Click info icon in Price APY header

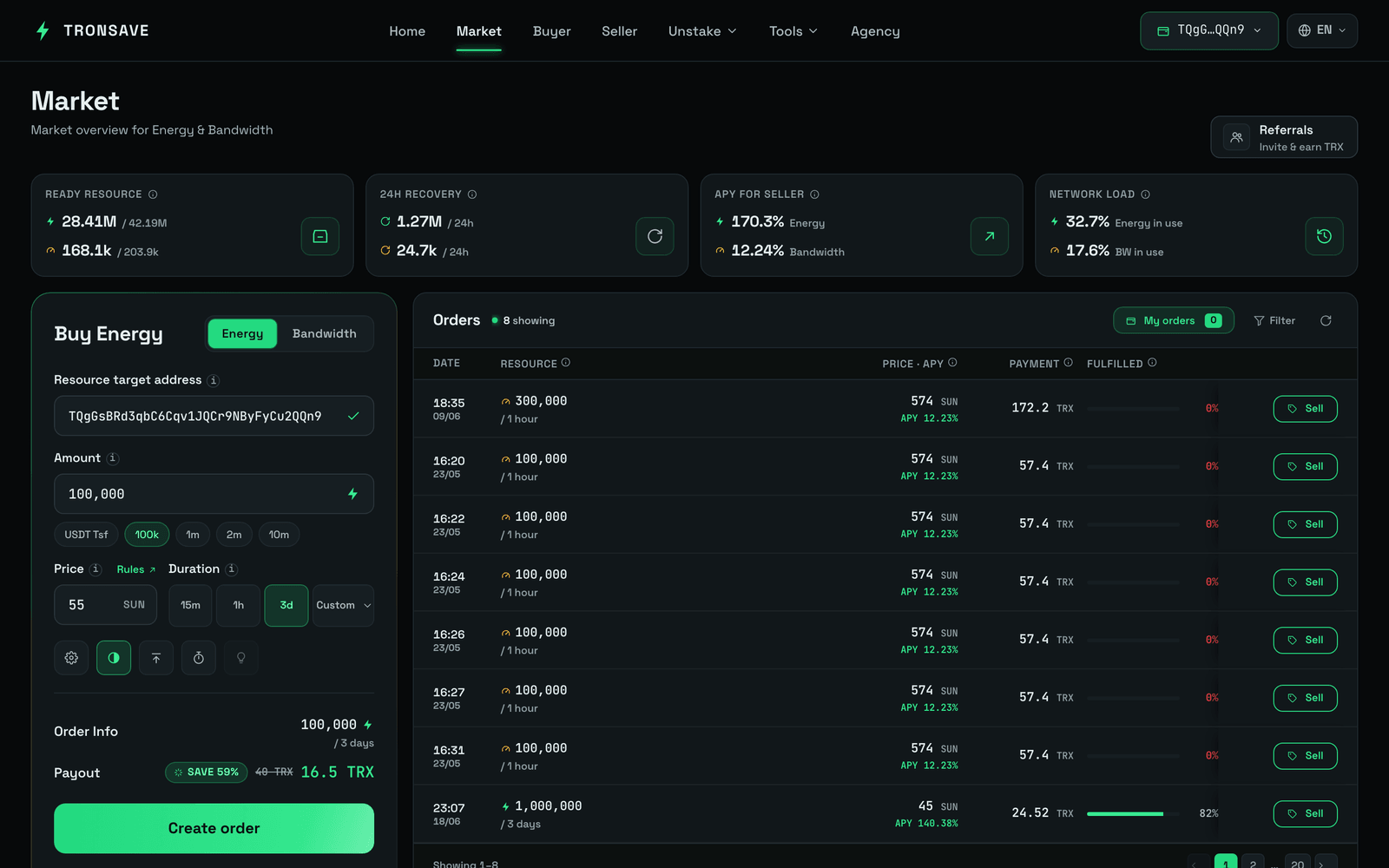(x=952, y=363)
